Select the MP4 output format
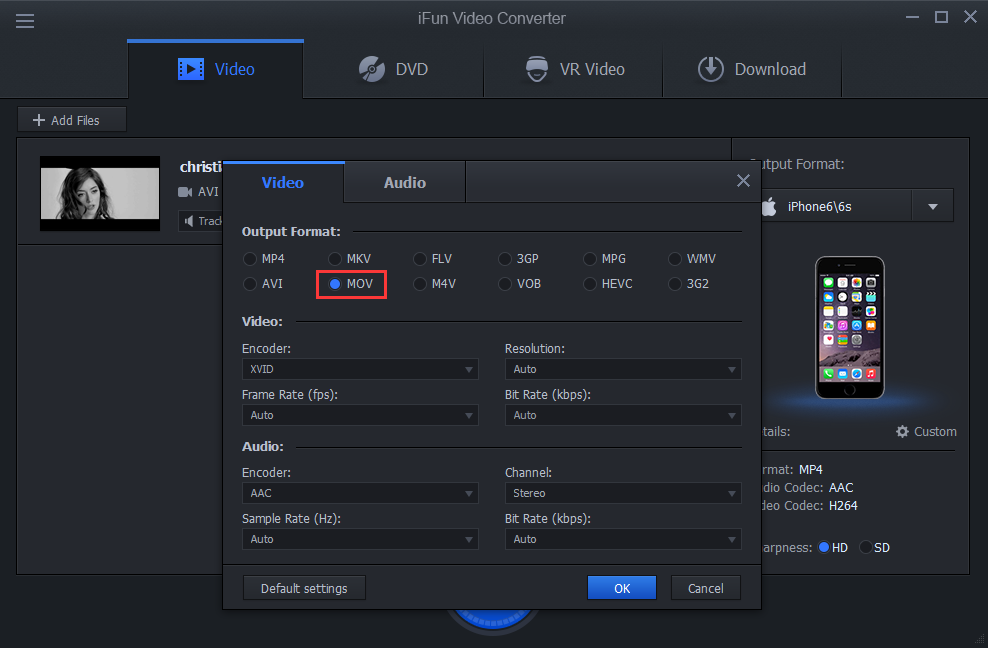The image size is (988, 648). click(264, 258)
